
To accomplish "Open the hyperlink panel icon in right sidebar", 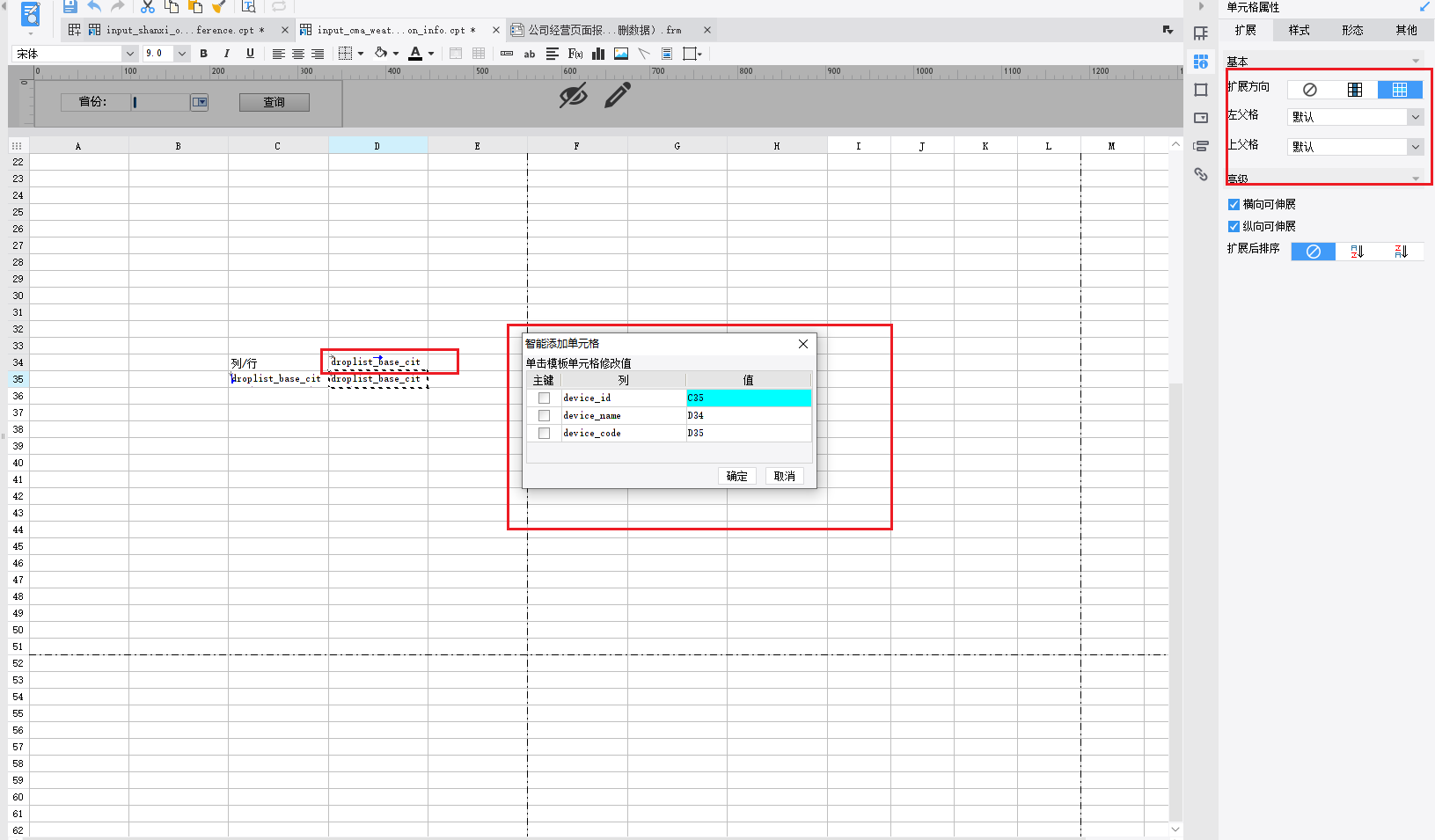I will 1201,174.
